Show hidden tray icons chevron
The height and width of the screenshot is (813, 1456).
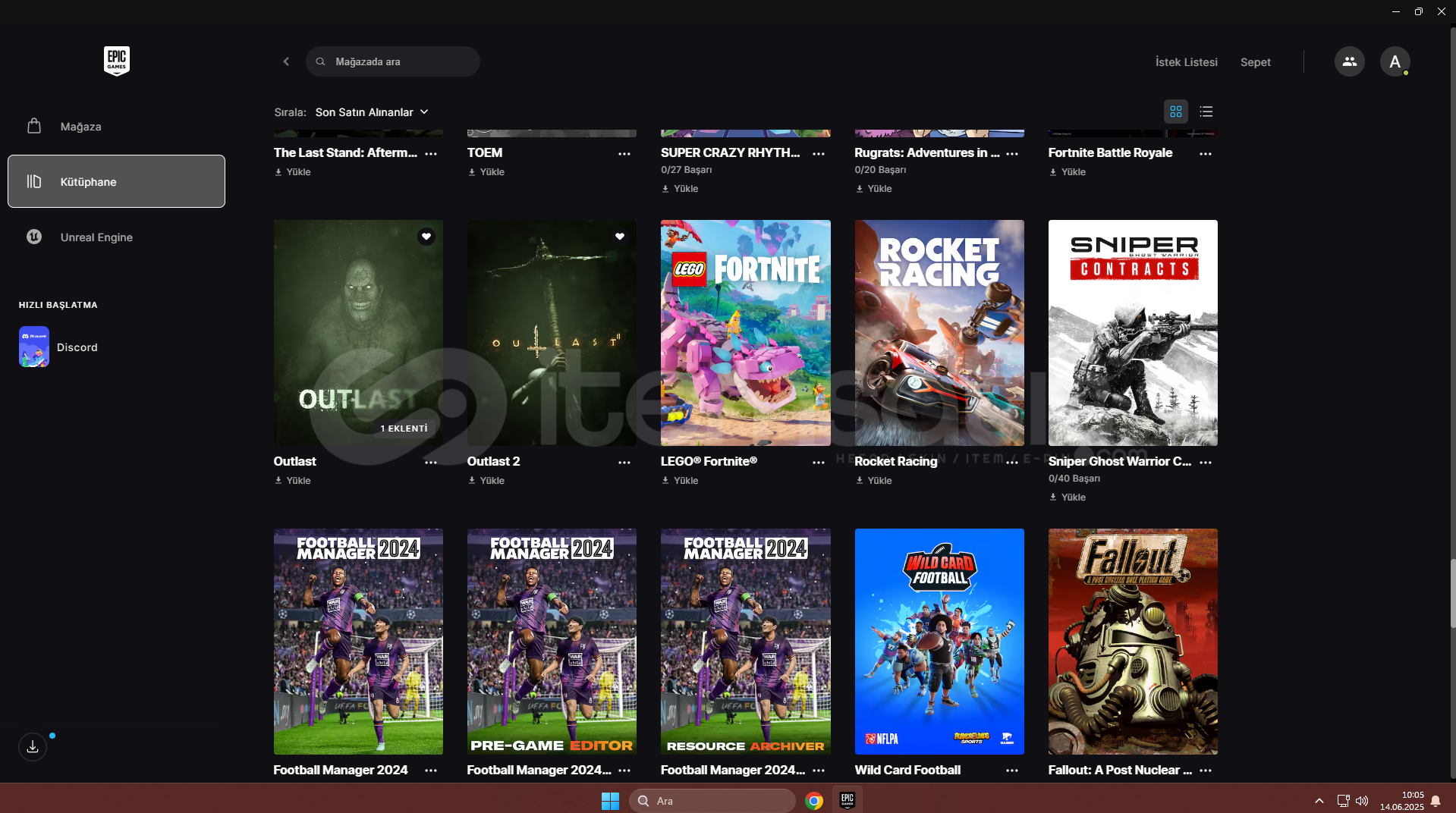pos(1319,801)
